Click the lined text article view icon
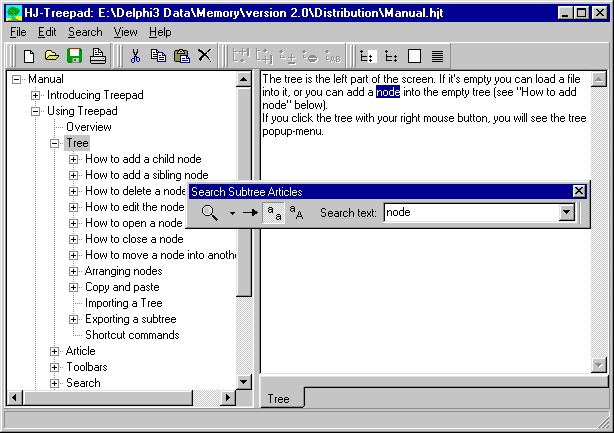This screenshot has width=614, height=433. point(437,56)
